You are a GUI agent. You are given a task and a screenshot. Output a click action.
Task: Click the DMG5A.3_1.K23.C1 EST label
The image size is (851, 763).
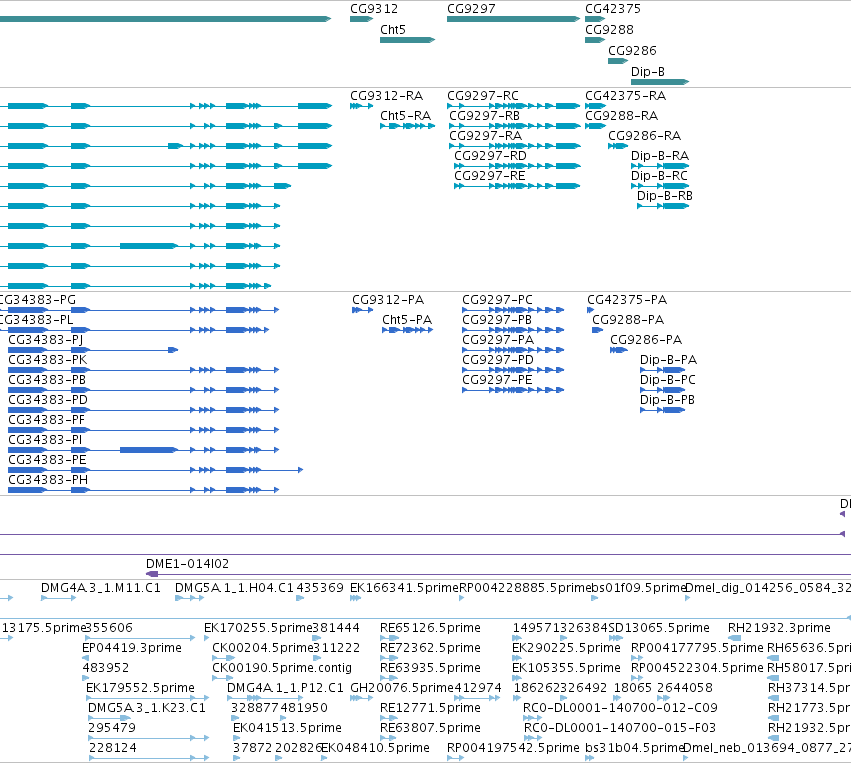(147, 708)
